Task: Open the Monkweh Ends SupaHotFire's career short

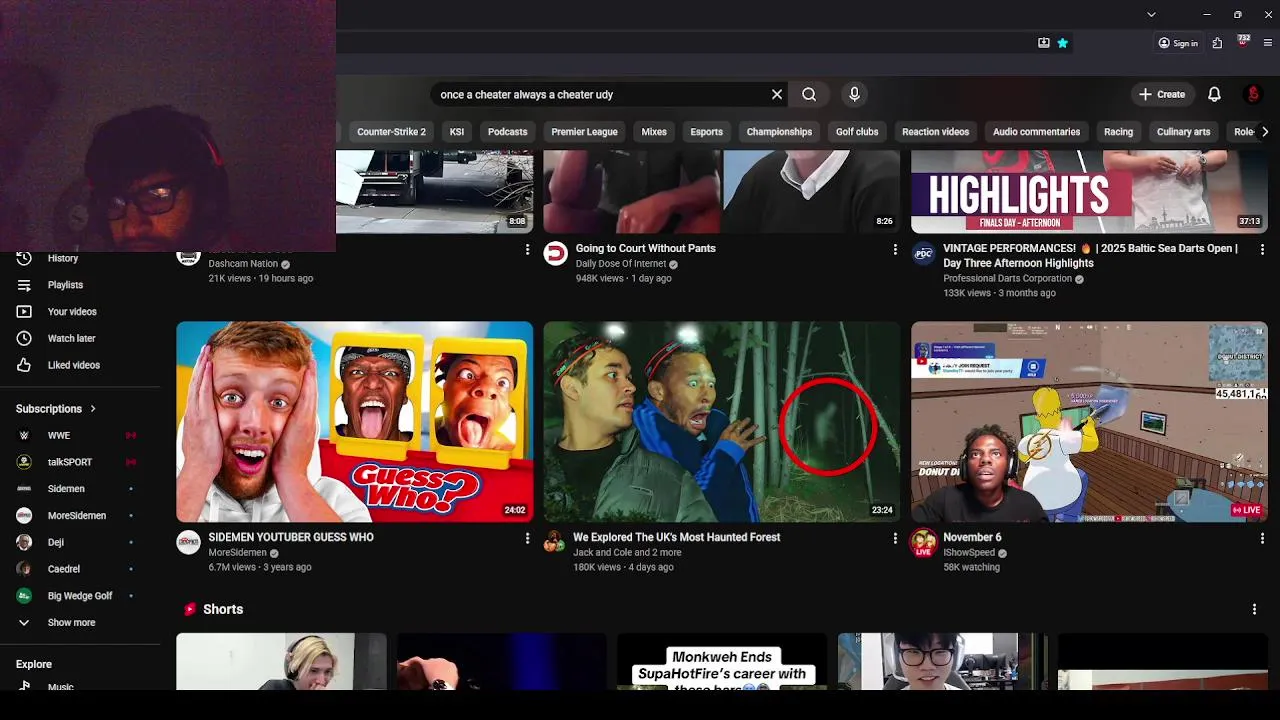Action: point(722,661)
